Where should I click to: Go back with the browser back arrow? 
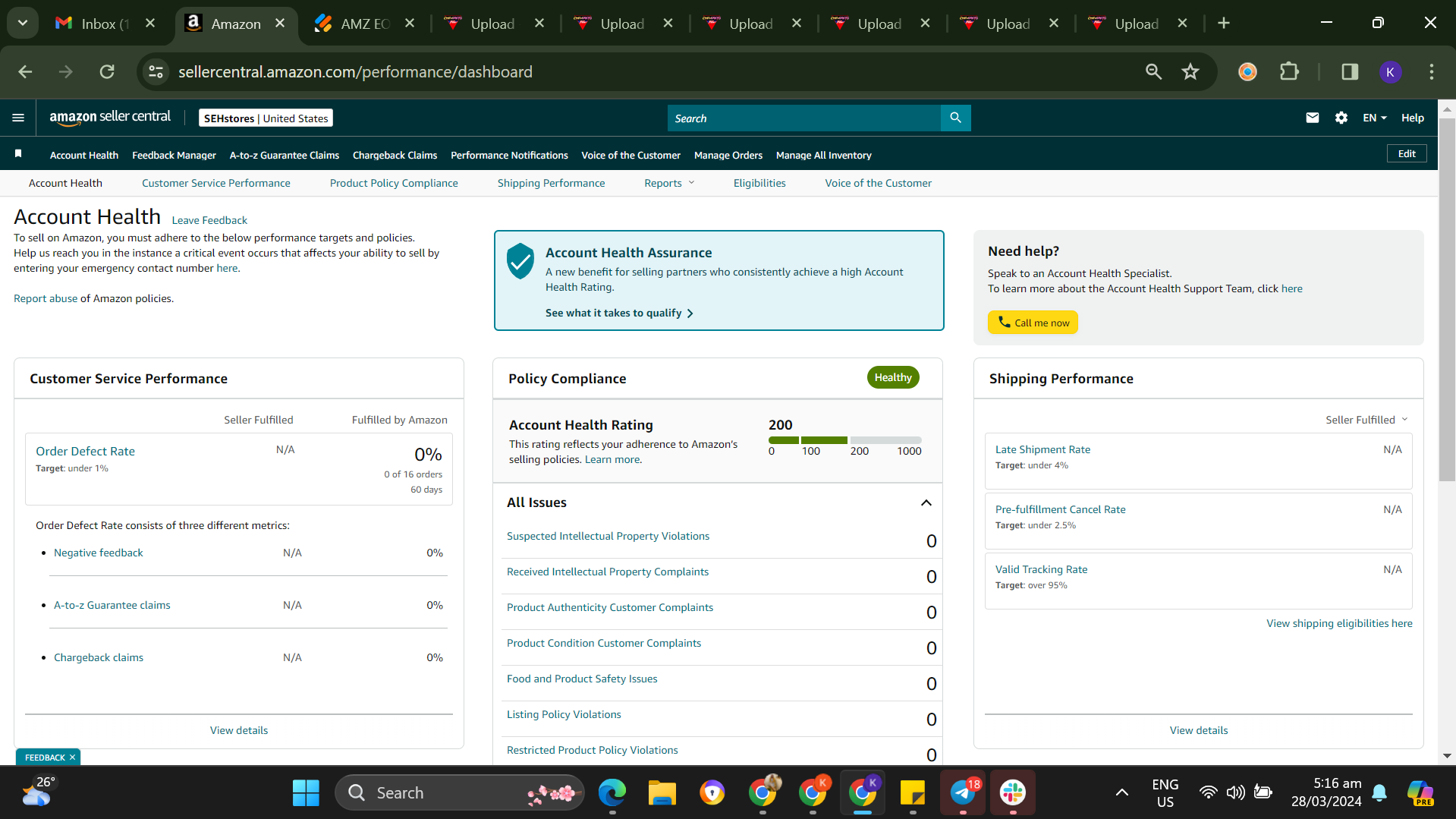[x=25, y=72]
